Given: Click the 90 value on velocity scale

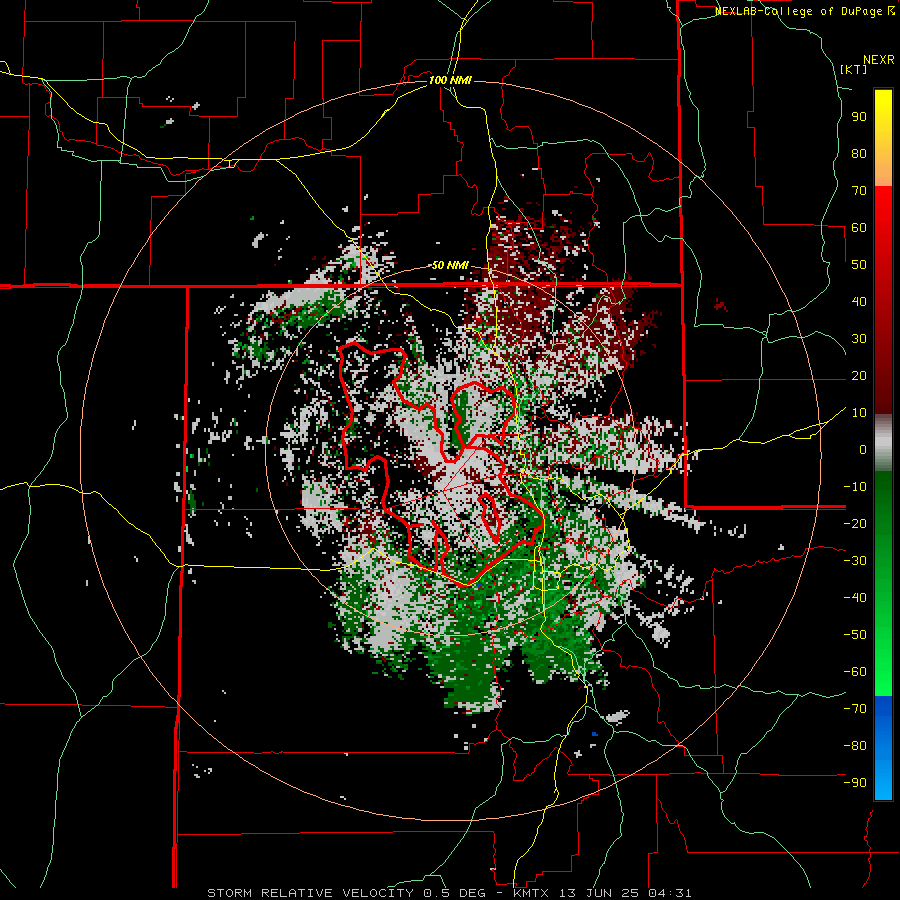Looking at the screenshot, I should 859,117.
